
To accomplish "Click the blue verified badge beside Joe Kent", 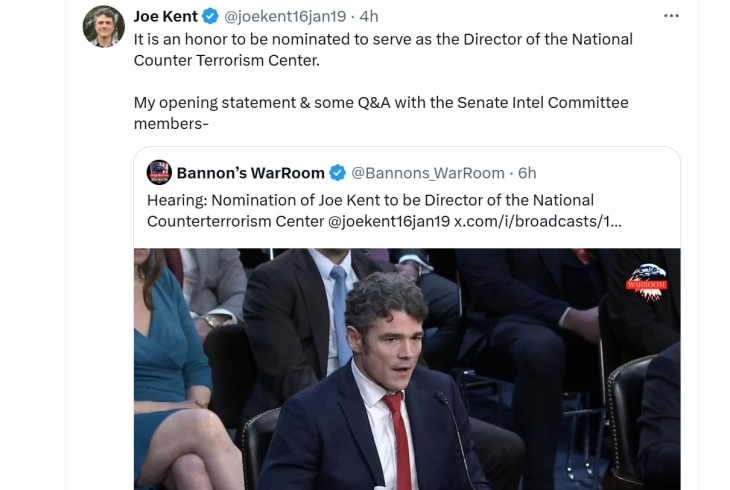I will click(210, 16).
